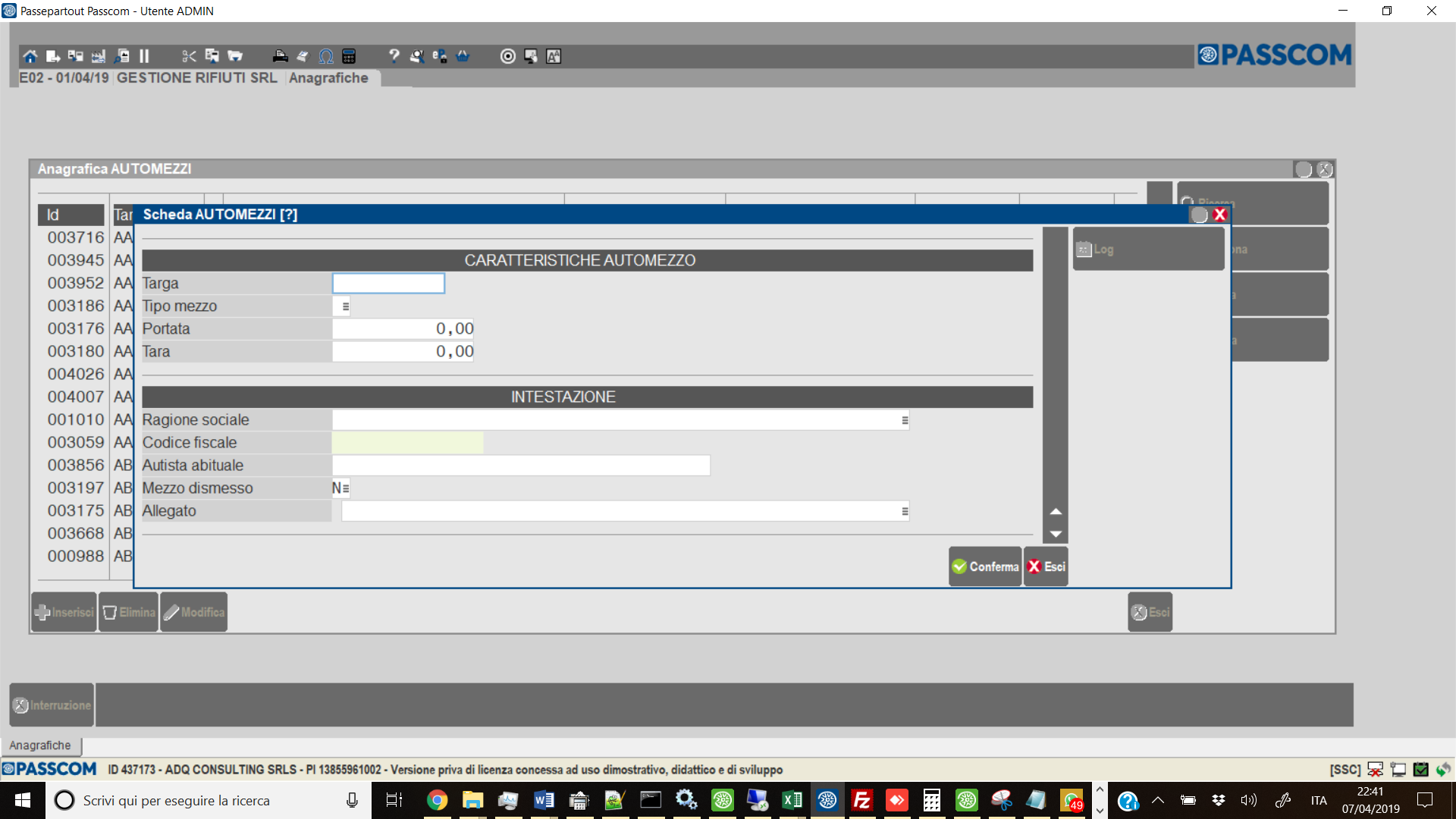Click the Anagrafiche breadcrumb menu label
This screenshot has height=819, width=1456.
(328, 78)
